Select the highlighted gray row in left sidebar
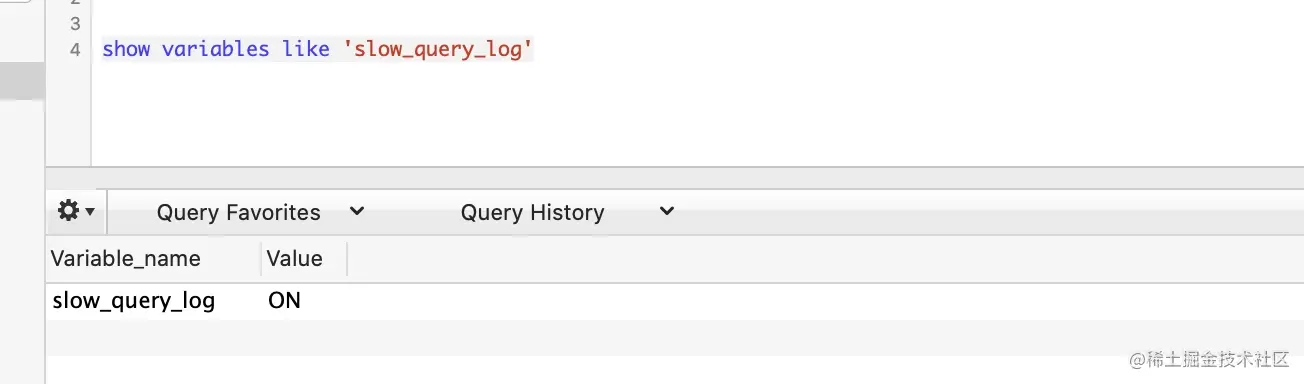 [x=22, y=81]
